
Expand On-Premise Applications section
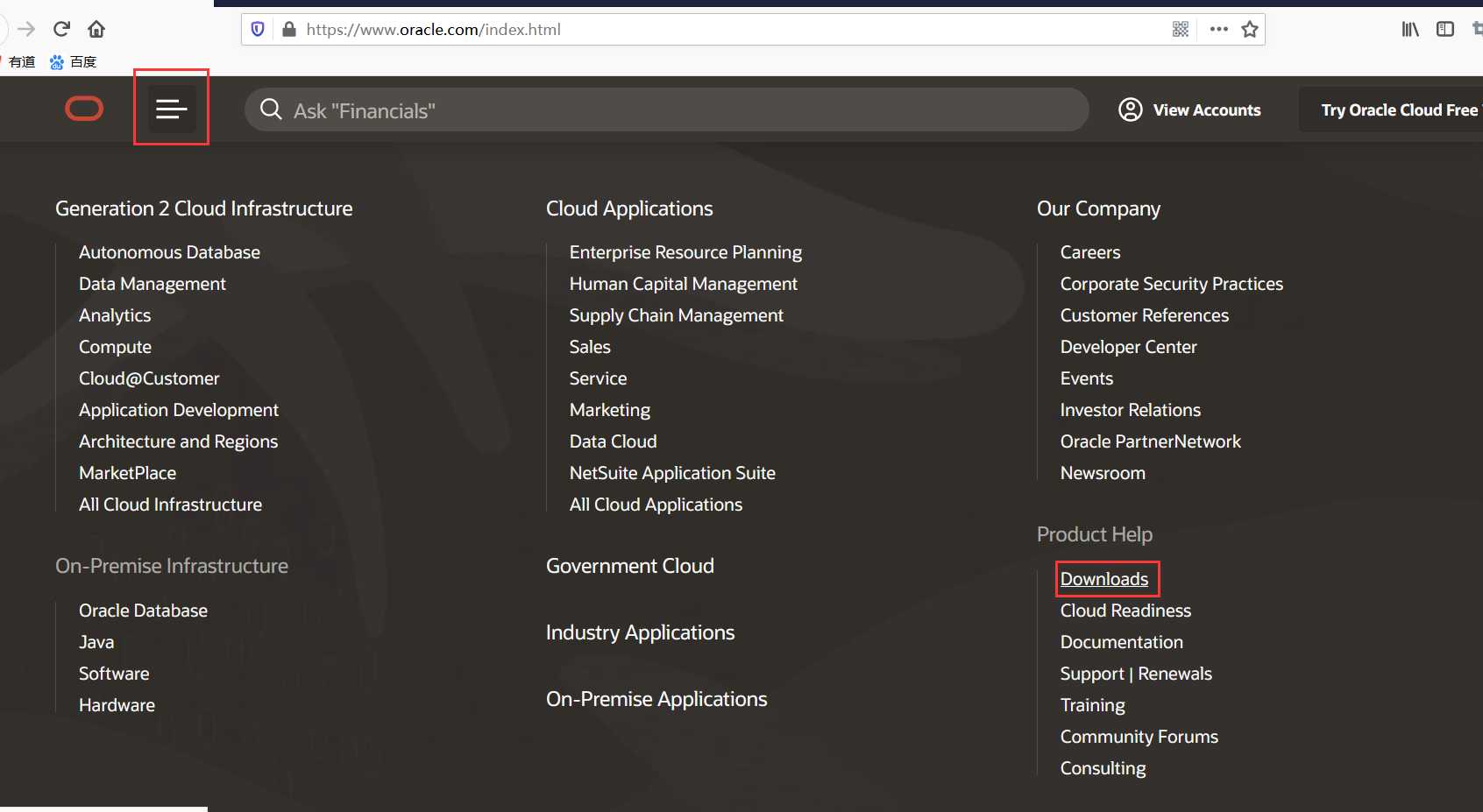[x=656, y=699]
